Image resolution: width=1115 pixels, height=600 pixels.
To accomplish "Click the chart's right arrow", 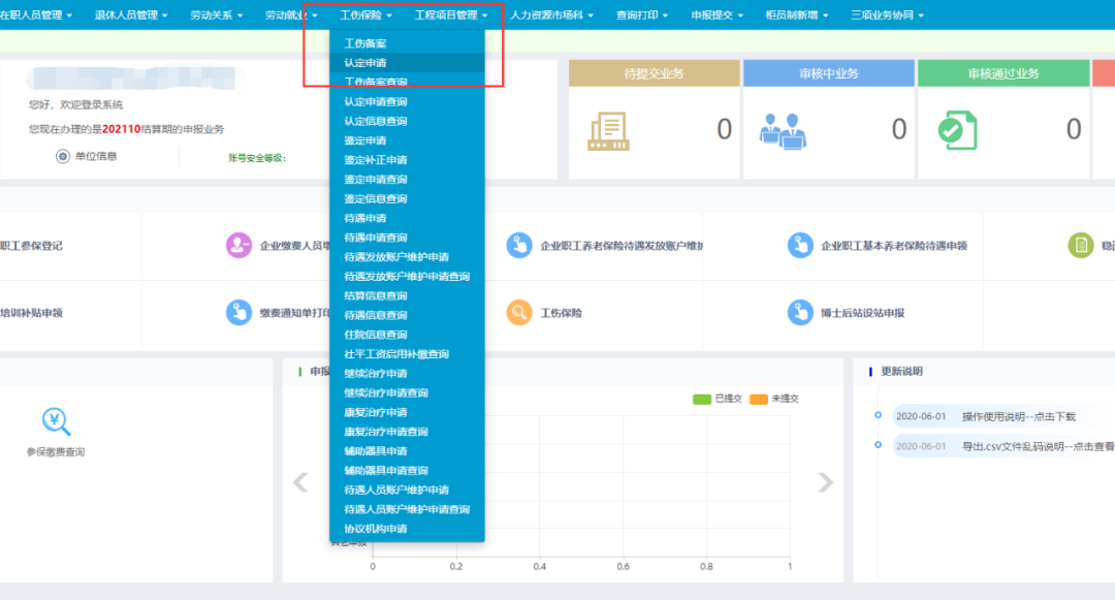I will pyautogui.click(x=825, y=483).
